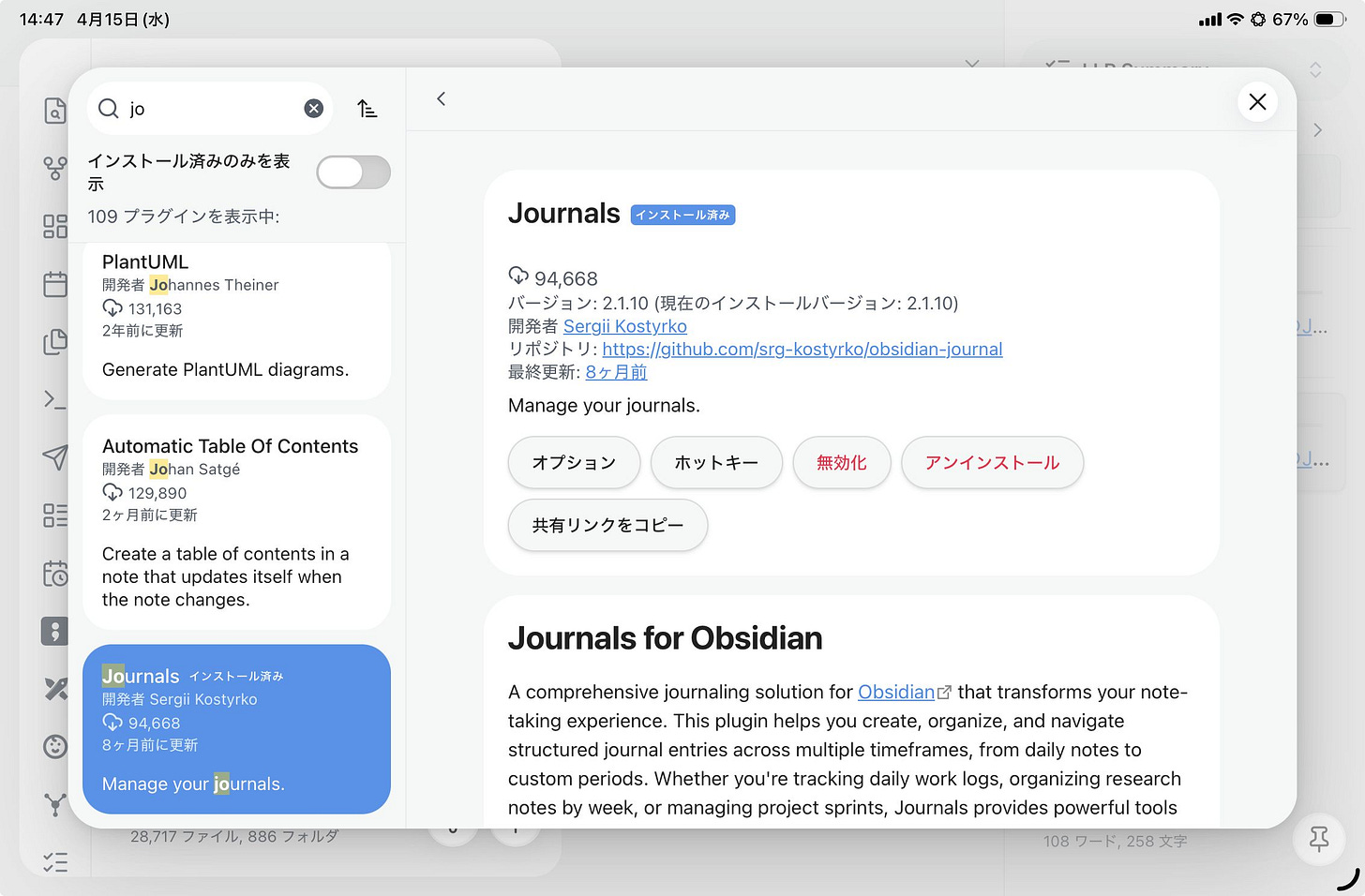Open the file search sidebar icon
This screenshot has height=896, width=1365.
tap(55, 111)
